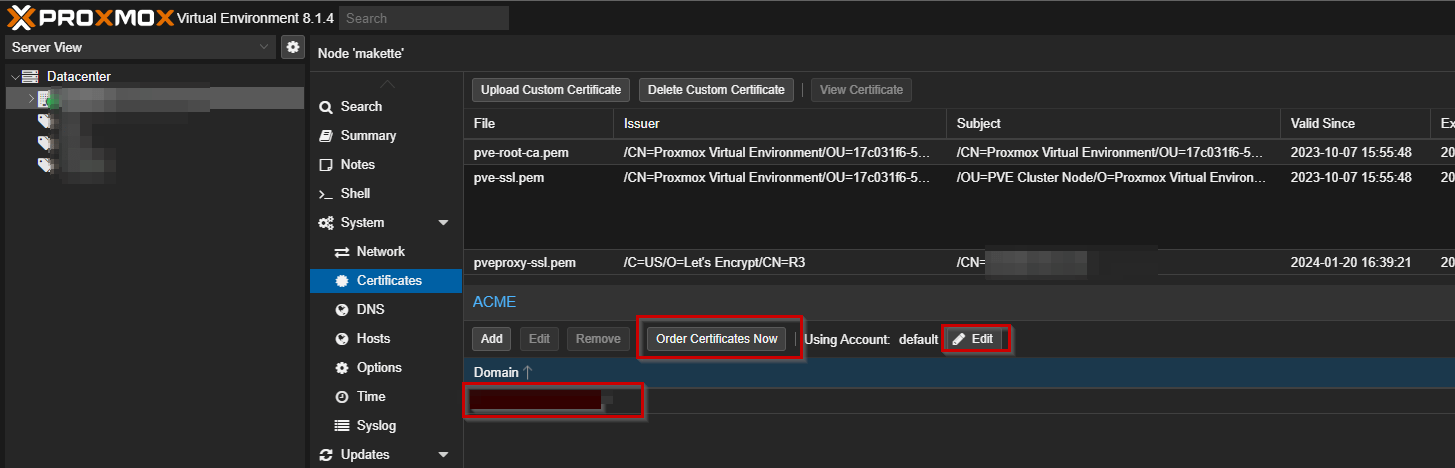
Task: Select the Network menu item
Action: (x=386, y=251)
